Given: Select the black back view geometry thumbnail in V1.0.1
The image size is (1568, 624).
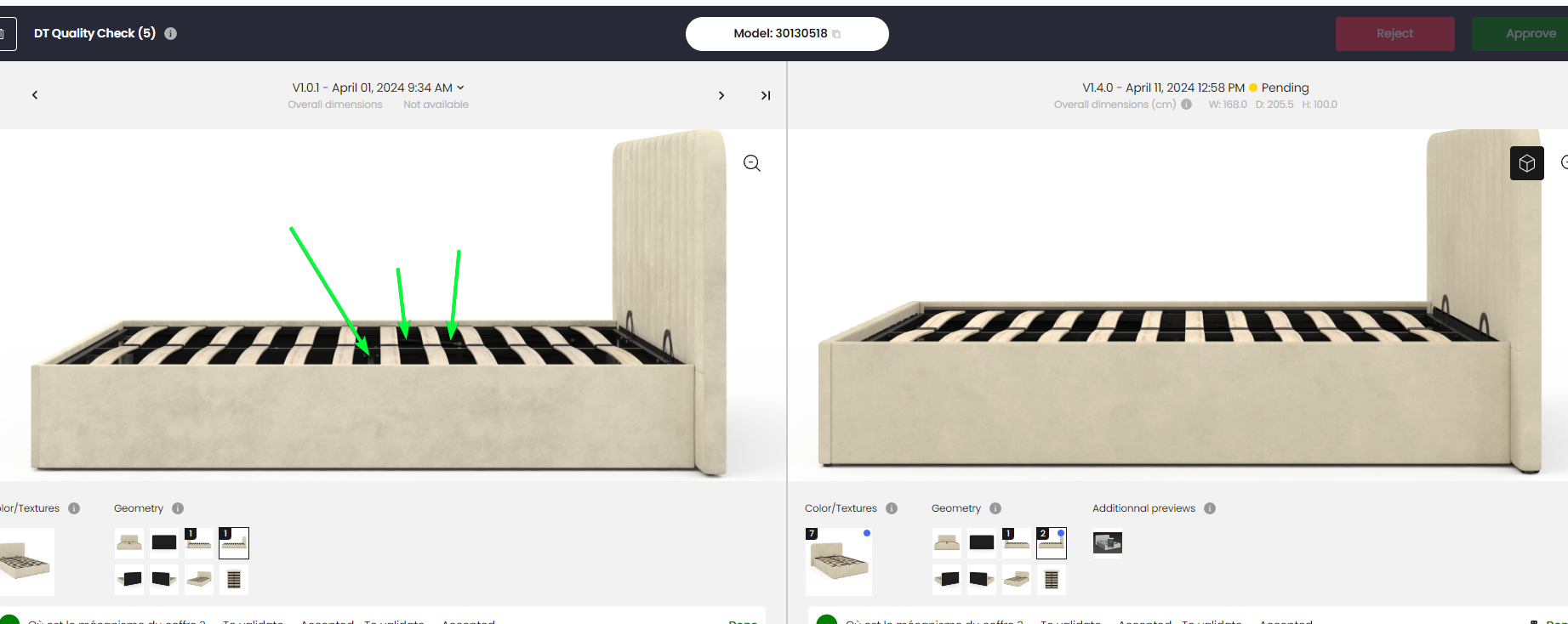Looking at the screenshot, I should 164,542.
